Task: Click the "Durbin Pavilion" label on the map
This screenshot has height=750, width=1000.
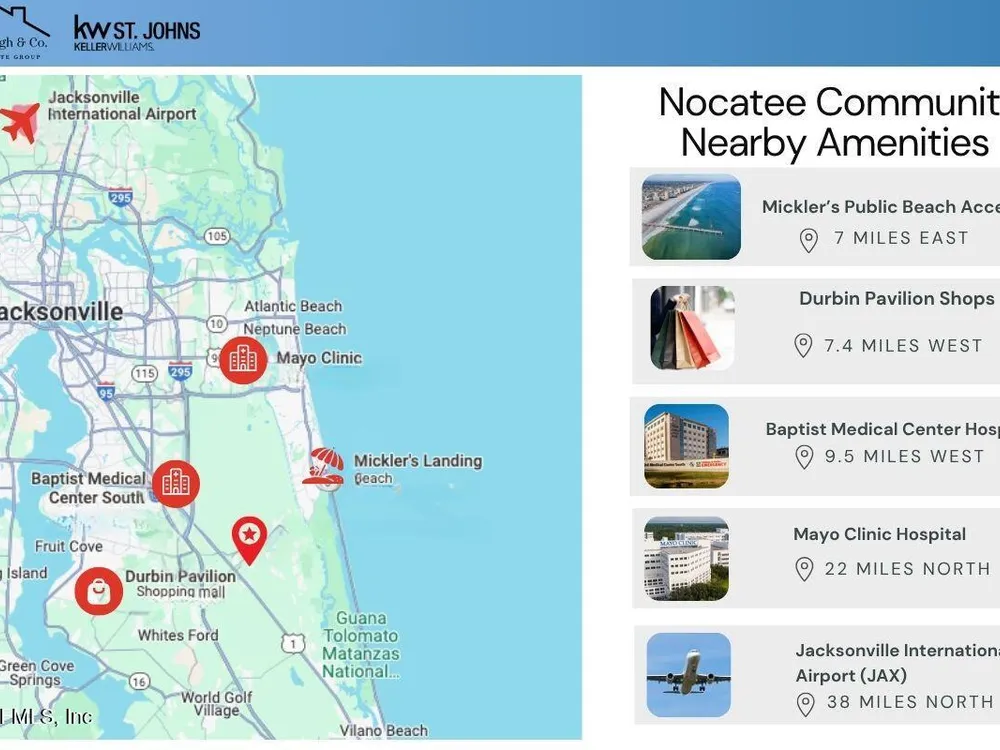Action: pos(180,577)
